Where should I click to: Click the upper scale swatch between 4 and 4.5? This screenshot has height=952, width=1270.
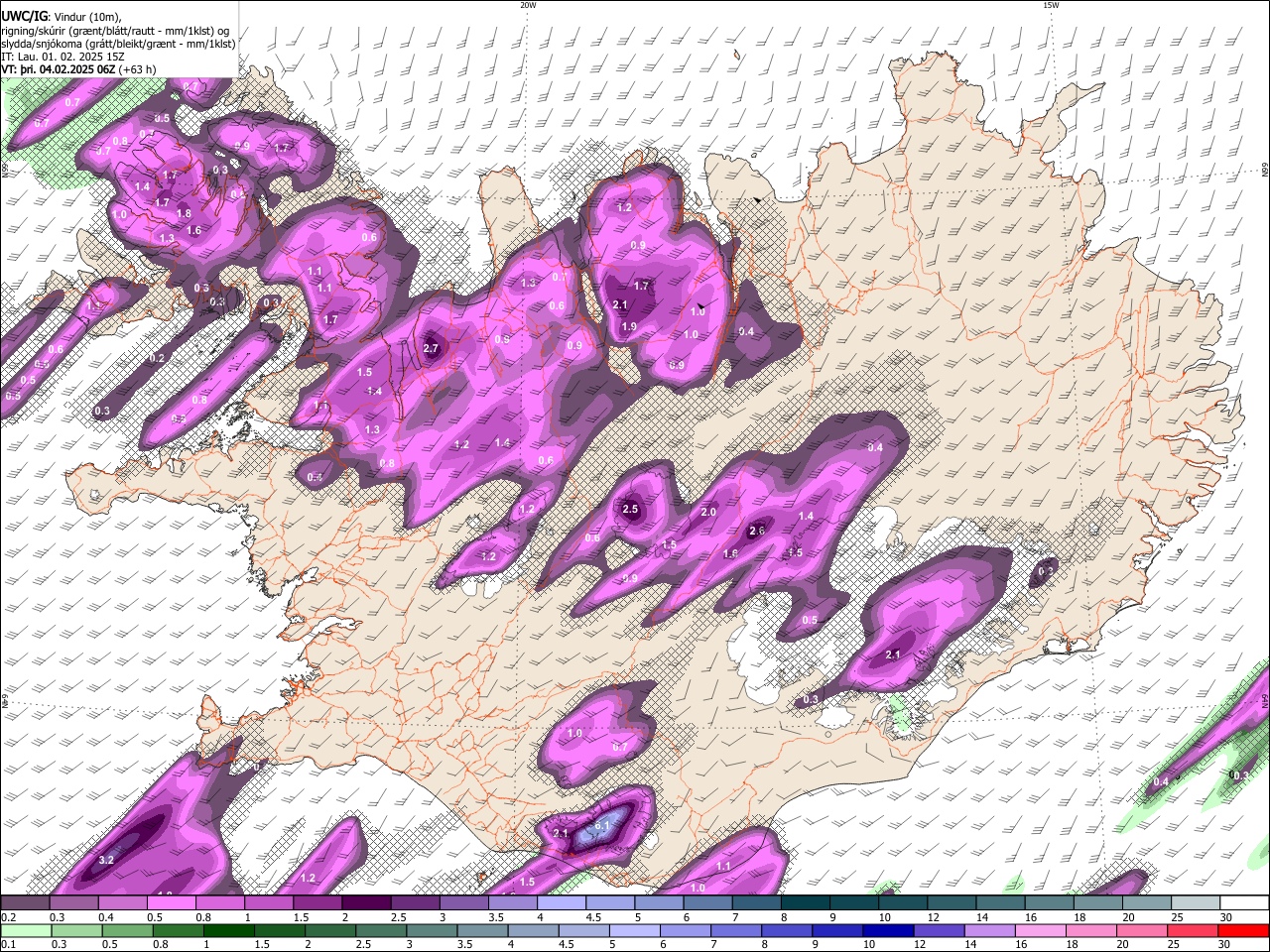[x=562, y=902]
